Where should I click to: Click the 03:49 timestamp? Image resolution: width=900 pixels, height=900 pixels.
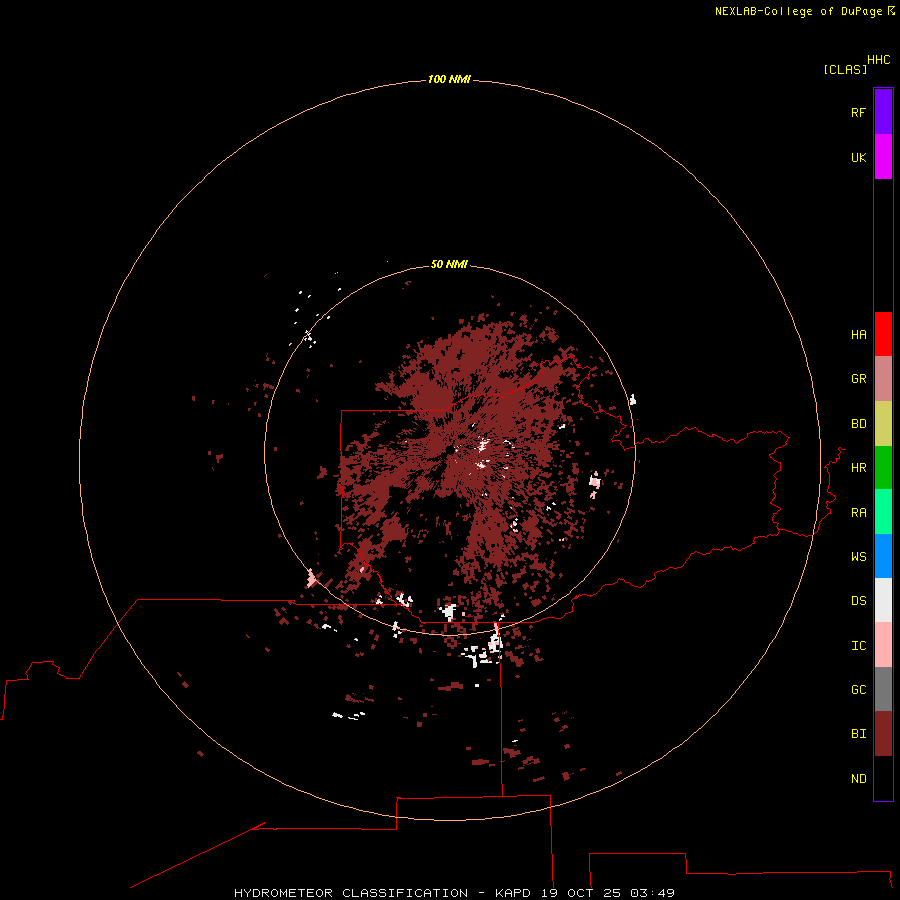pyautogui.click(x=652, y=893)
